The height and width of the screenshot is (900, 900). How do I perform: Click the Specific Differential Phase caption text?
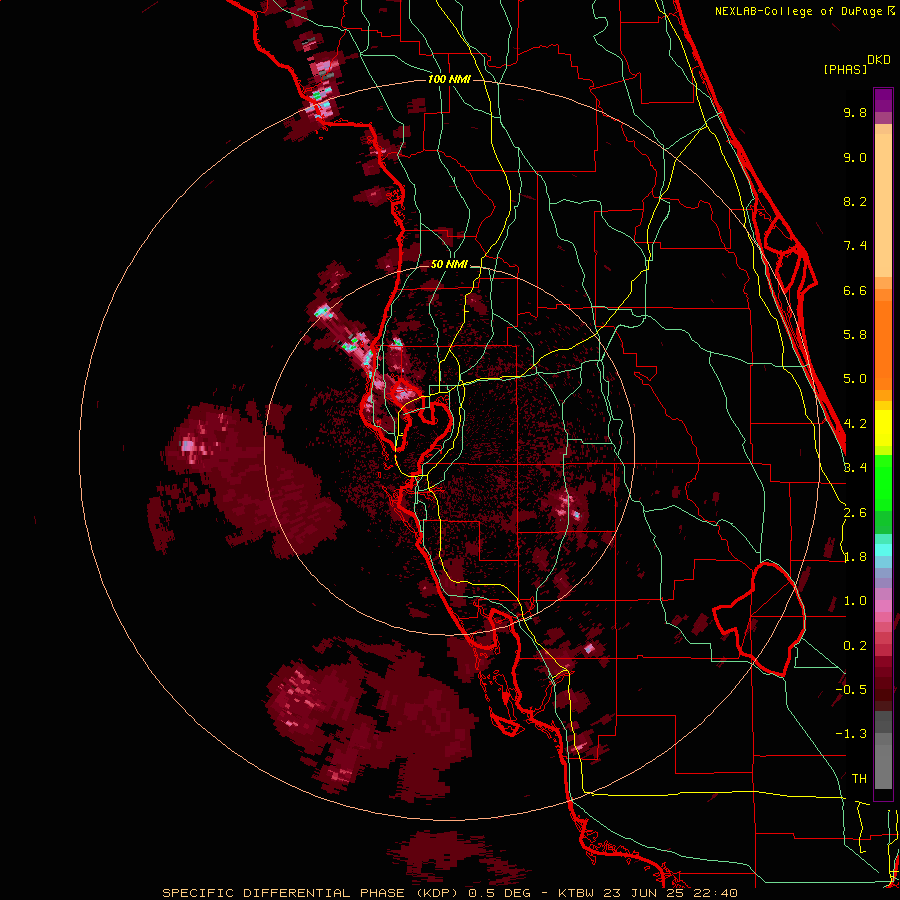[x=450, y=893]
